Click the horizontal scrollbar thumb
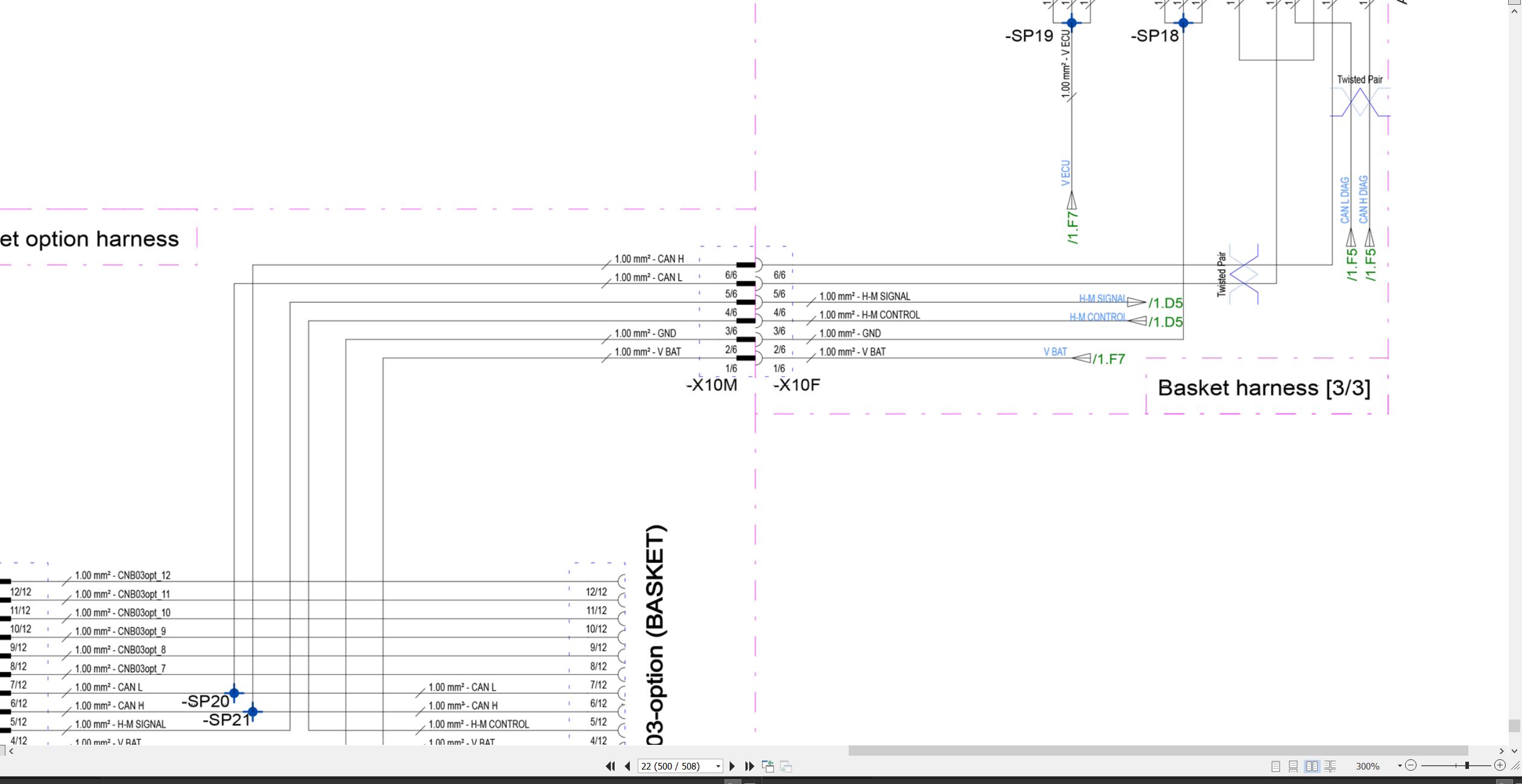Image resolution: width=1522 pixels, height=784 pixels. pos(1158,750)
